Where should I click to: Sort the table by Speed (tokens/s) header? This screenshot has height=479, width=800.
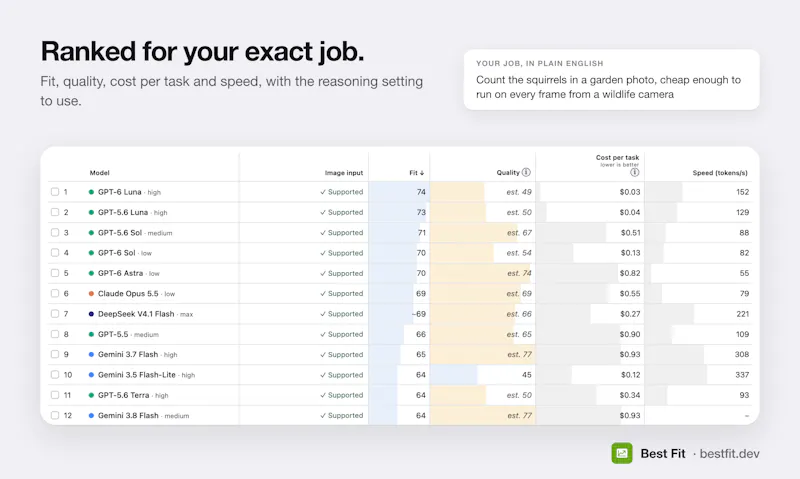pos(720,173)
